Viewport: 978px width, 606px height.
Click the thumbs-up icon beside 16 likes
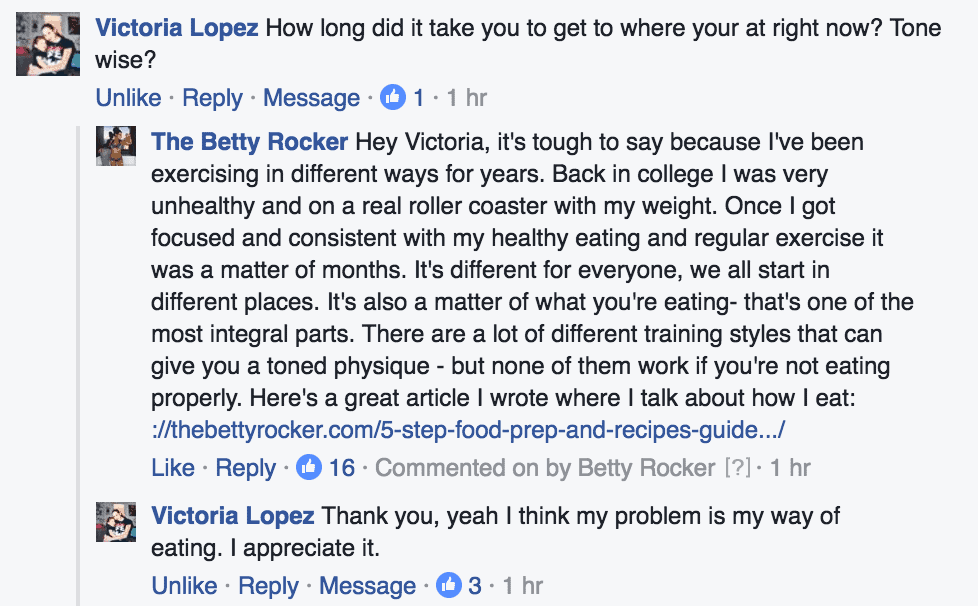coord(309,467)
